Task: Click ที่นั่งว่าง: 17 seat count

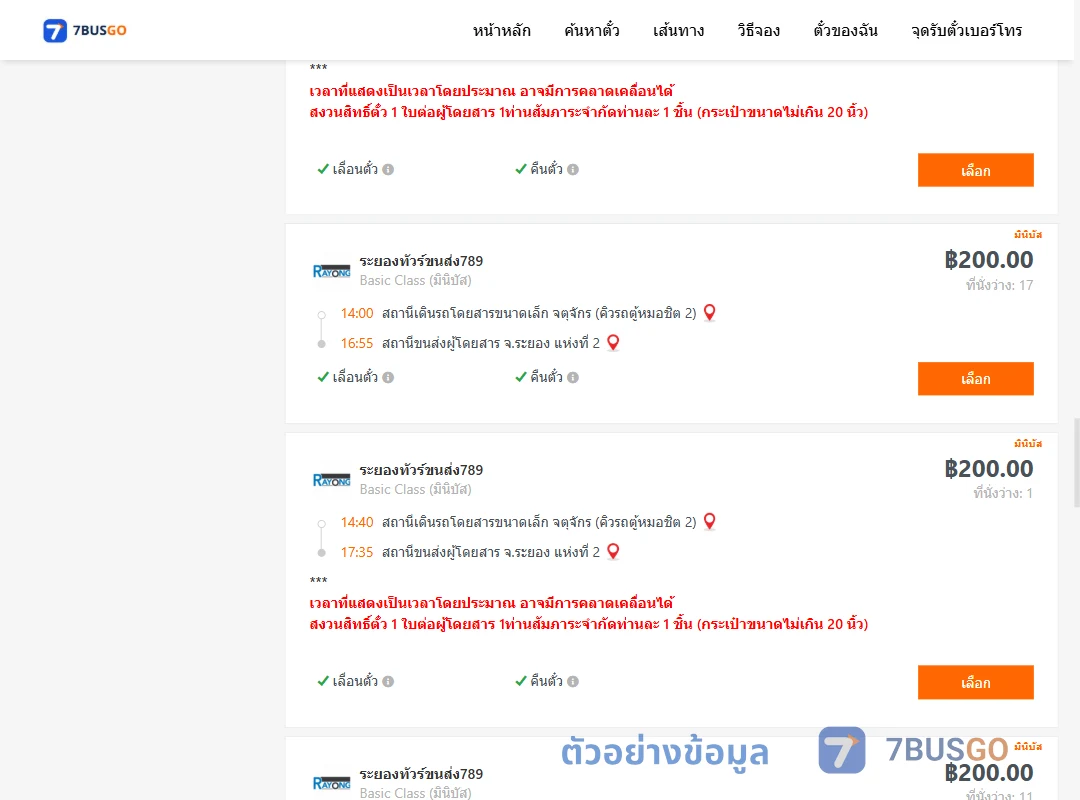Action: (x=999, y=285)
